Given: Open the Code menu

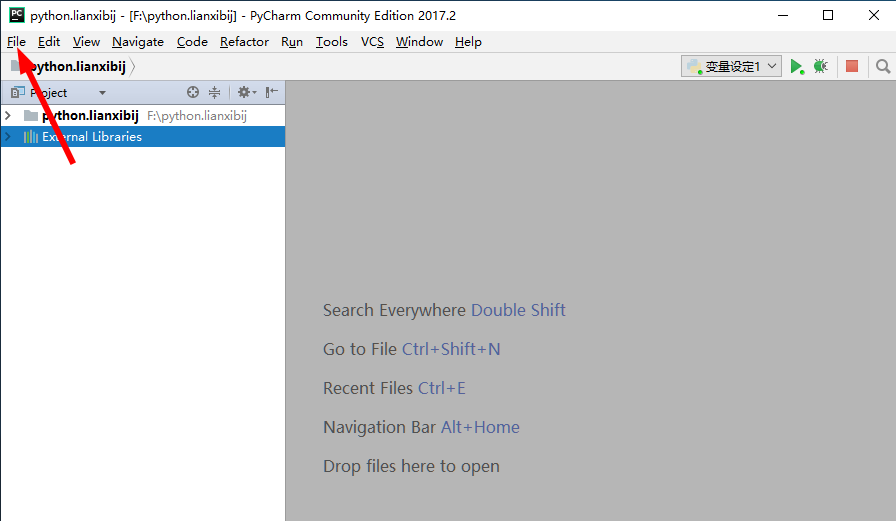Looking at the screenshot, I should 192,42.
